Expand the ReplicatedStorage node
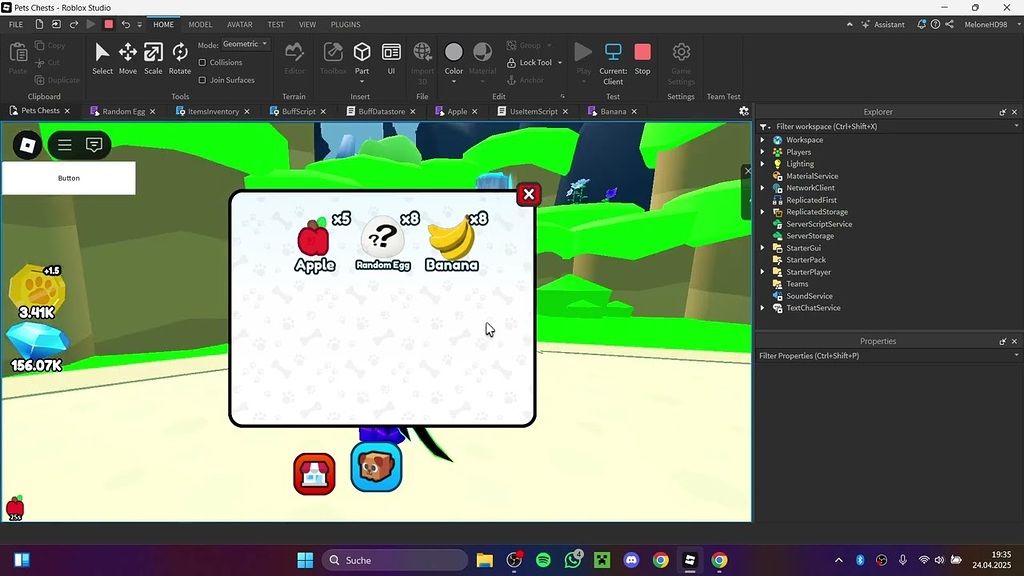1024x576 pixels. point(762,212)
